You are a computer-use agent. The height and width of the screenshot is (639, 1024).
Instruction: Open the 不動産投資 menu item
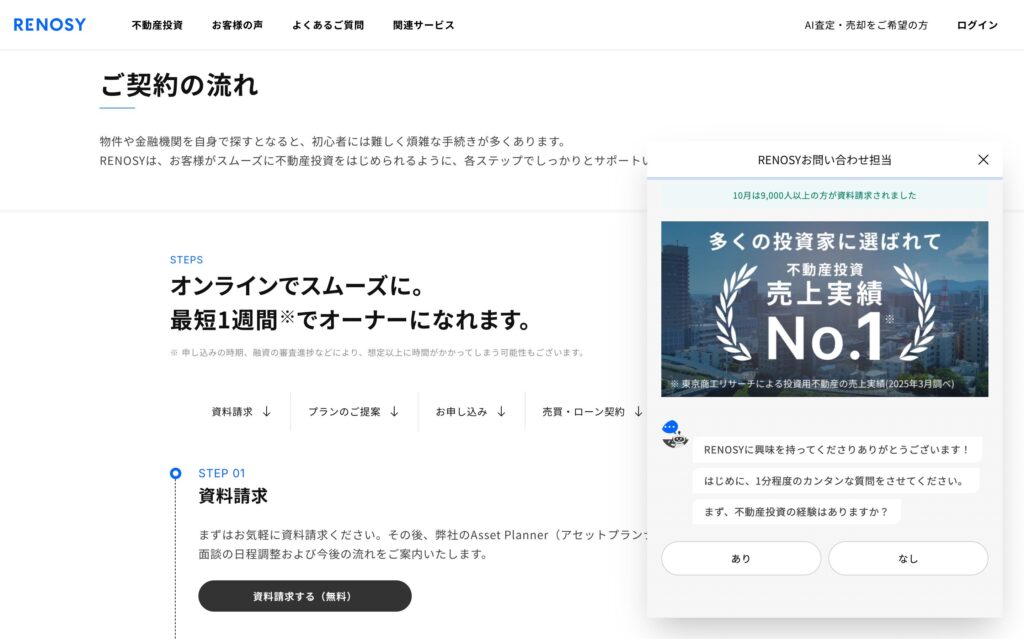[157, 25]
